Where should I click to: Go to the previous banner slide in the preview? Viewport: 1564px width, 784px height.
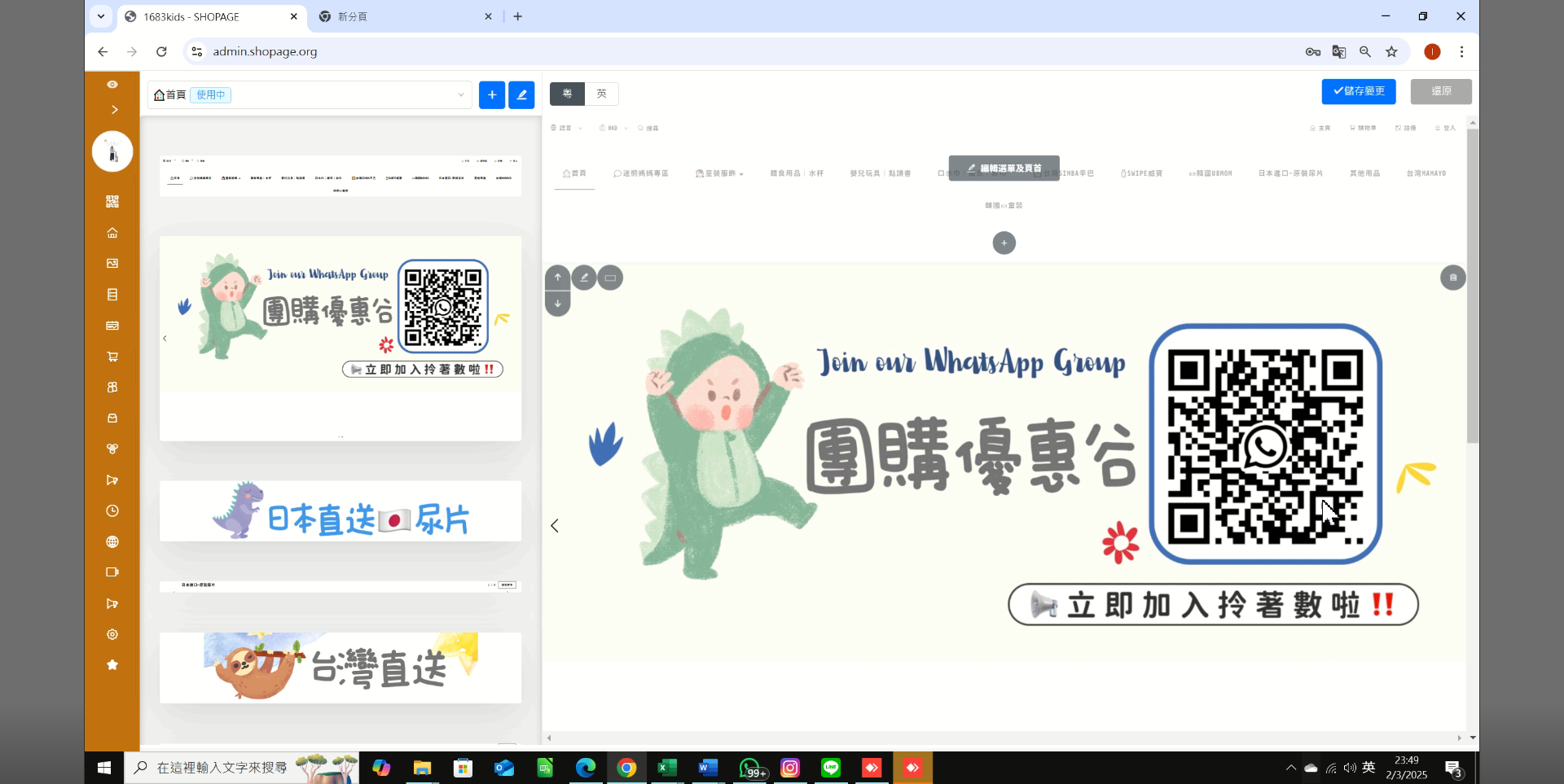pyautogui.click(x=555, y=526)
